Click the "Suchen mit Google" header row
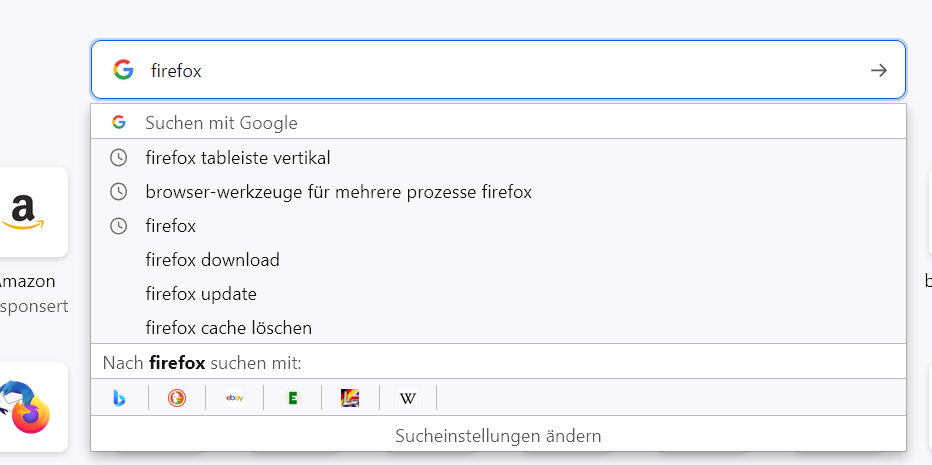932x465 pixels. pyautogui.click(x=222, y=123)
